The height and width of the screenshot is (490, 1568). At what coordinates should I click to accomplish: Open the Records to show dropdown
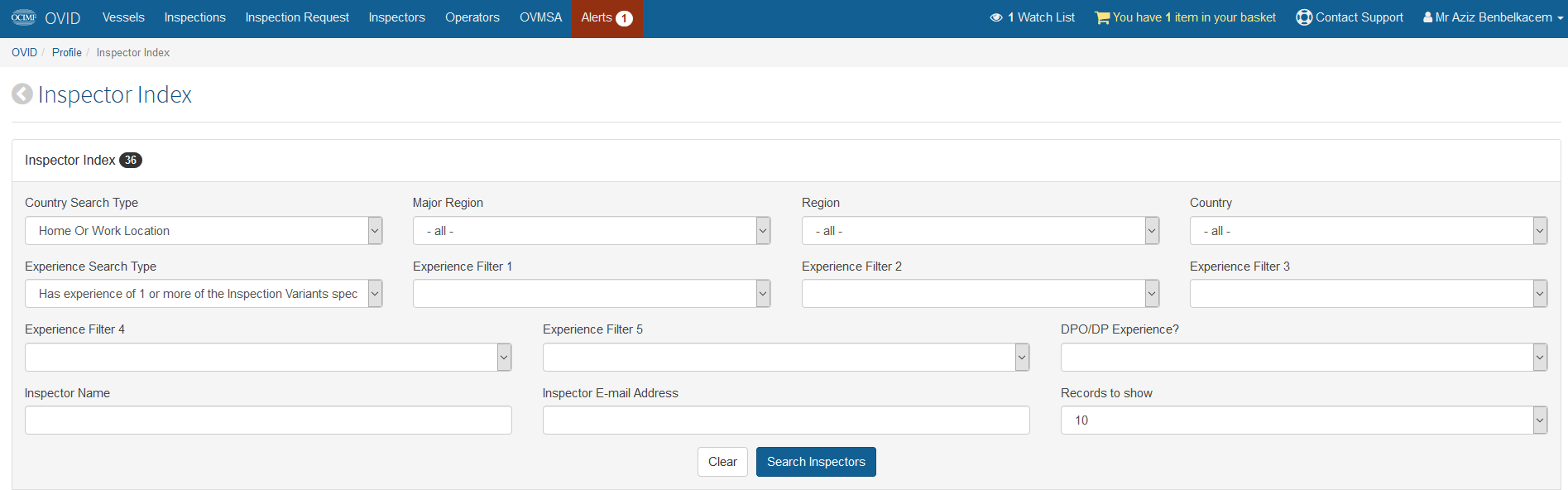1304,420
